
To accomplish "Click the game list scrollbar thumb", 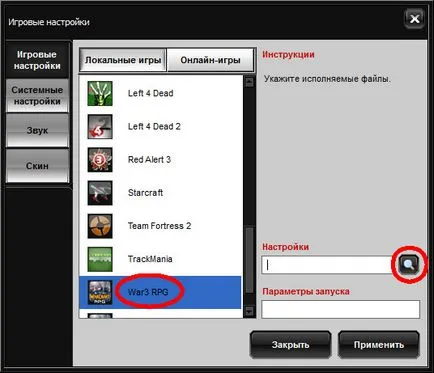I will (249, 260).
